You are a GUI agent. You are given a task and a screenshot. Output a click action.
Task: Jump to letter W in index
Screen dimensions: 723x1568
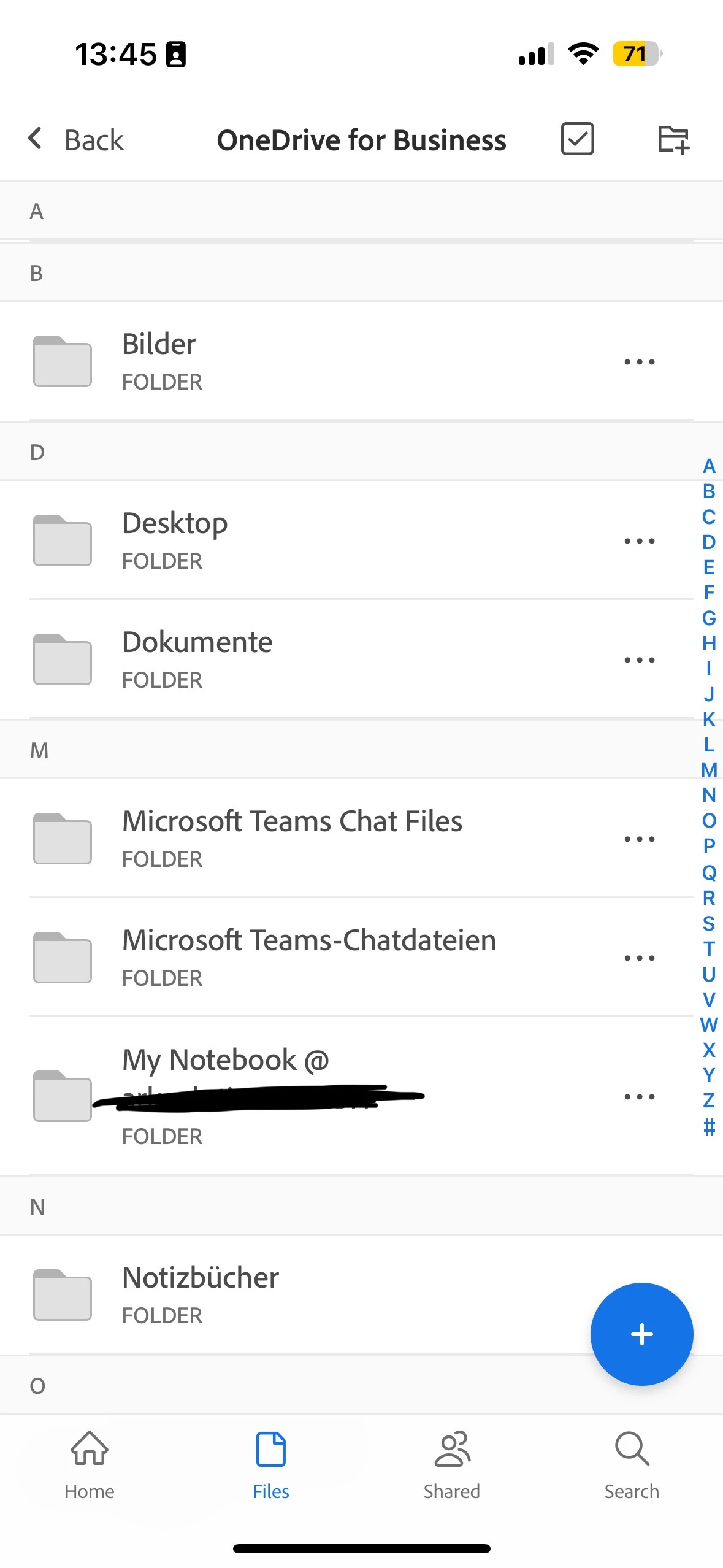pyautogui.click(x=709, y=1024)
